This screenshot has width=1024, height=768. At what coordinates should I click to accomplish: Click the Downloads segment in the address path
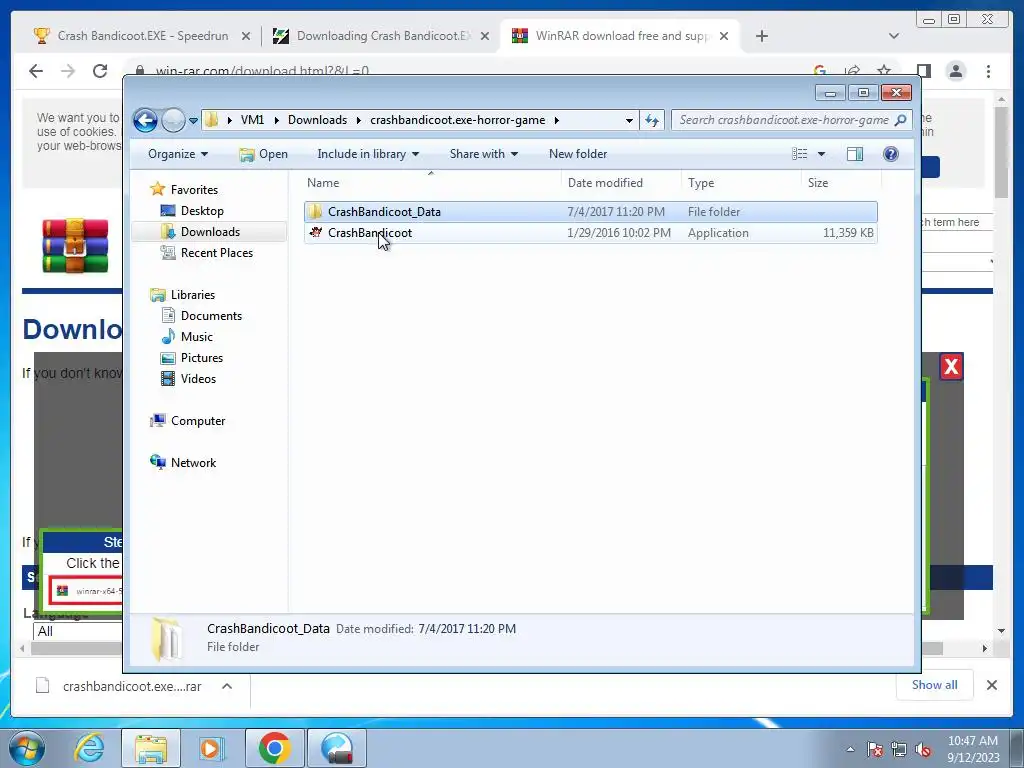(317, 120)
